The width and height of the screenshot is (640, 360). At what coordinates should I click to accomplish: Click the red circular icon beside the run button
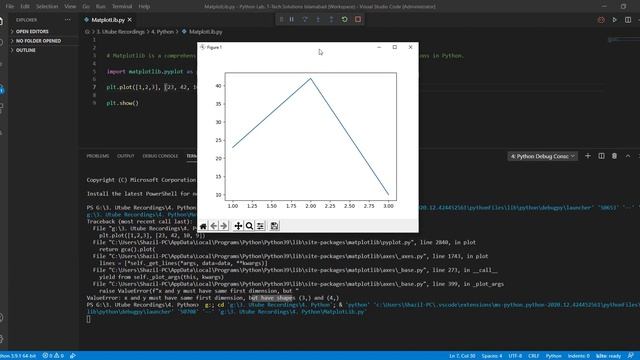pyautogui.click(x=601, y=20)
